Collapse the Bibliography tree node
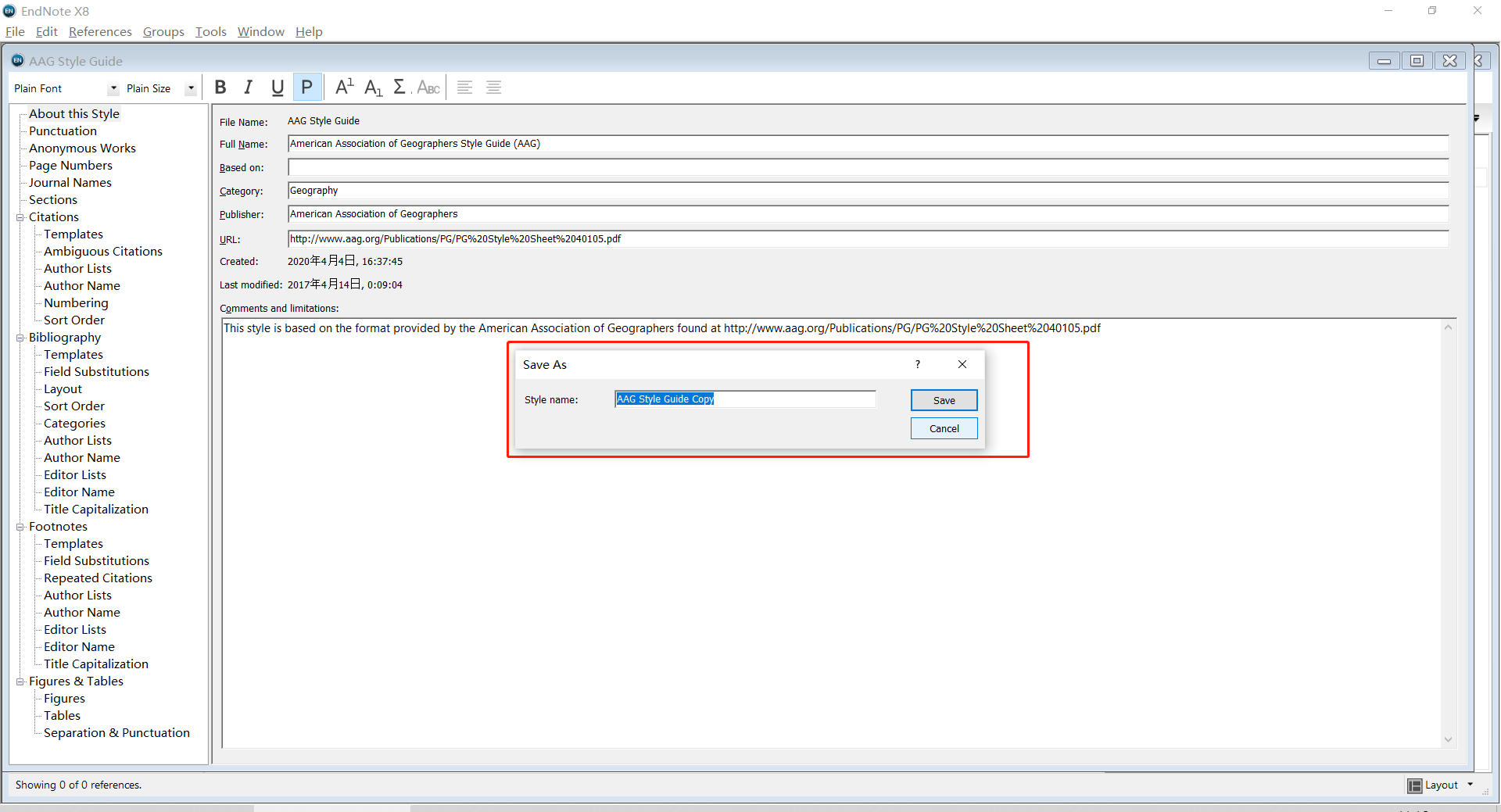Image resolution: width=1501 pixels, height=812 pixels. click(20, 338)
